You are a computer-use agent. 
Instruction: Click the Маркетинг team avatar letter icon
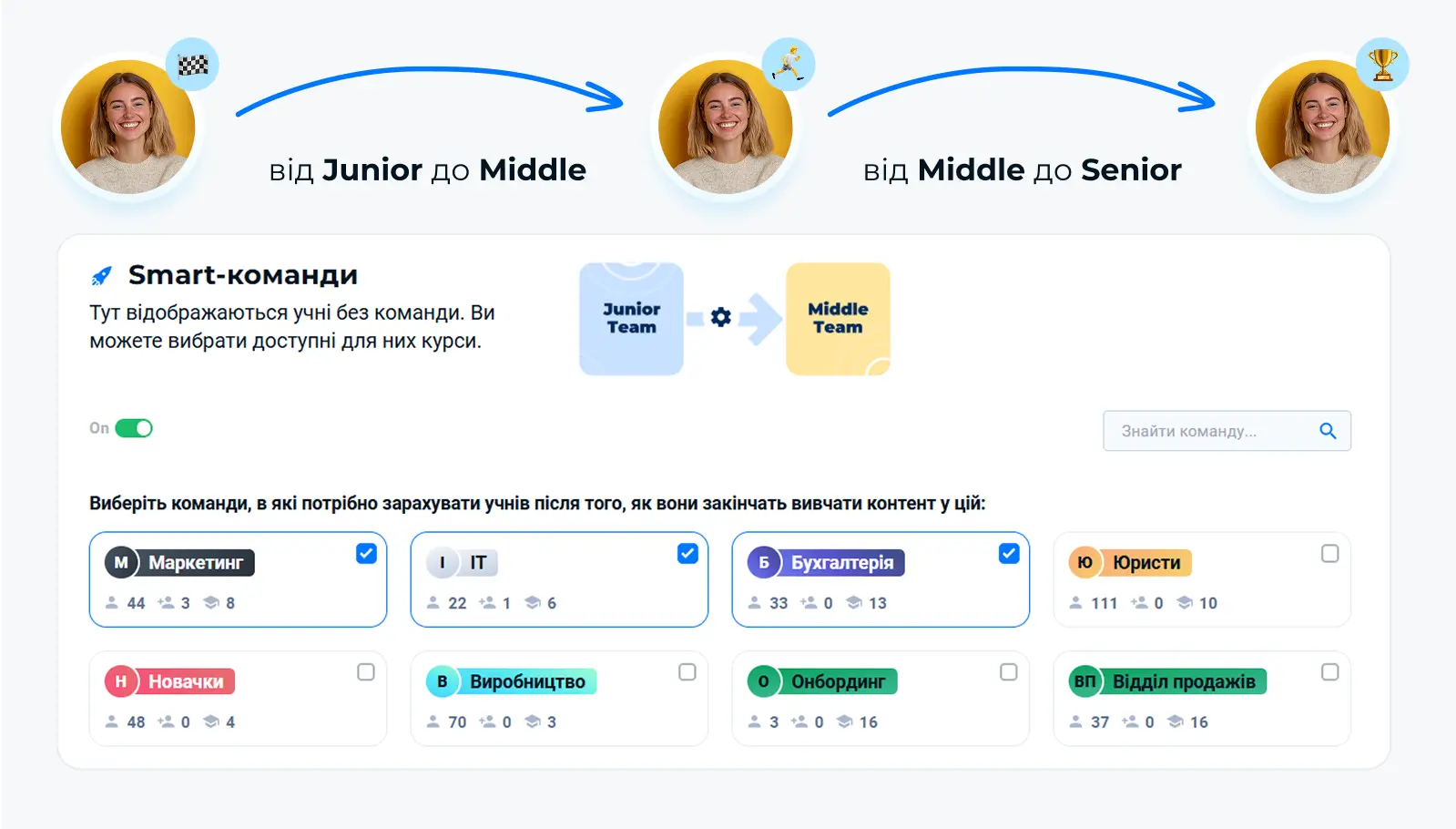(121, 563)
